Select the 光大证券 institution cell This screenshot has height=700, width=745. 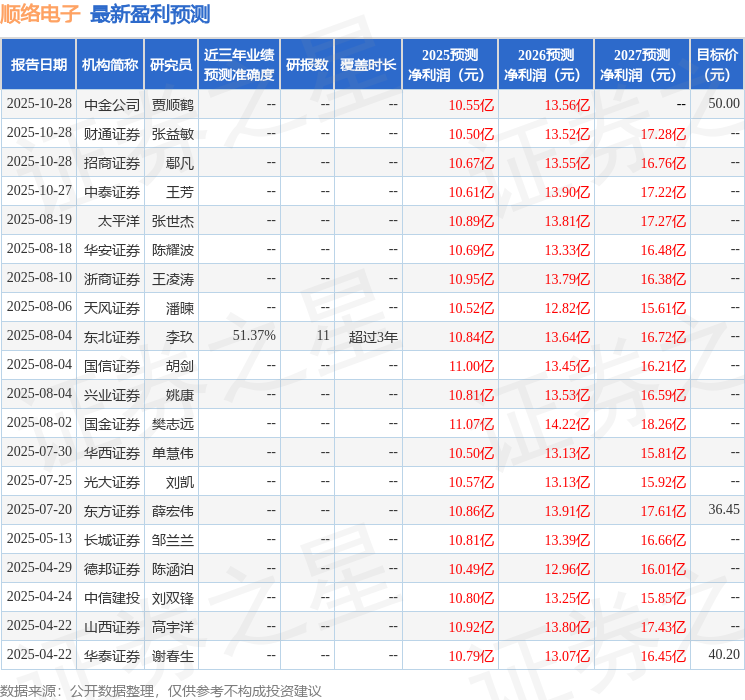112,482
